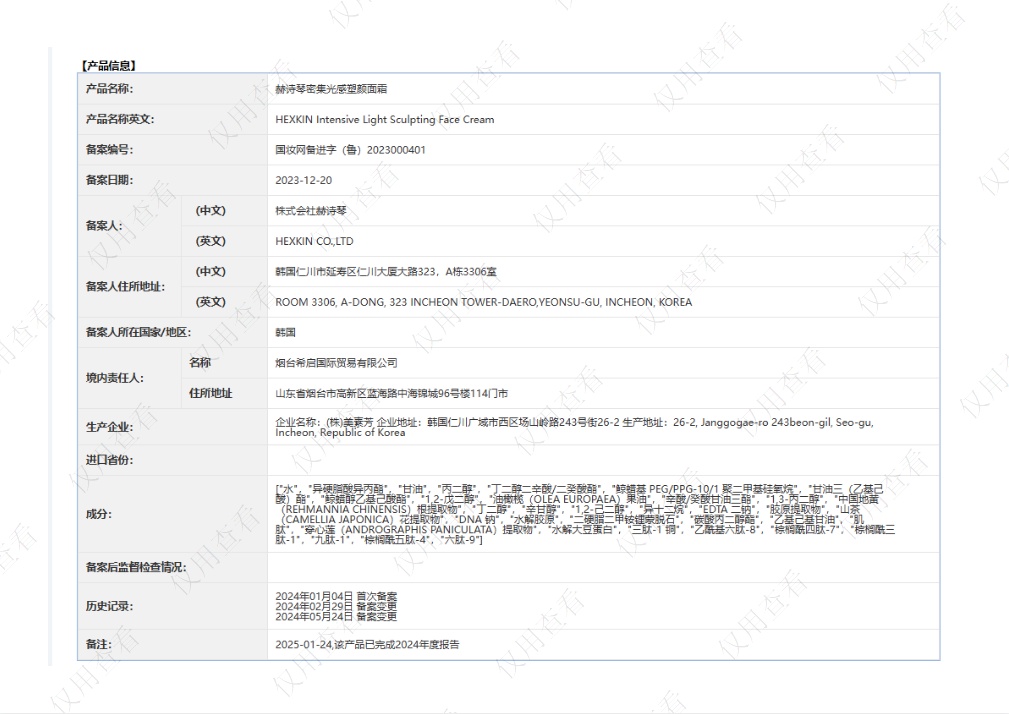
Task: Click the empty 进口省份 value cell
Action: click(602, 460)
